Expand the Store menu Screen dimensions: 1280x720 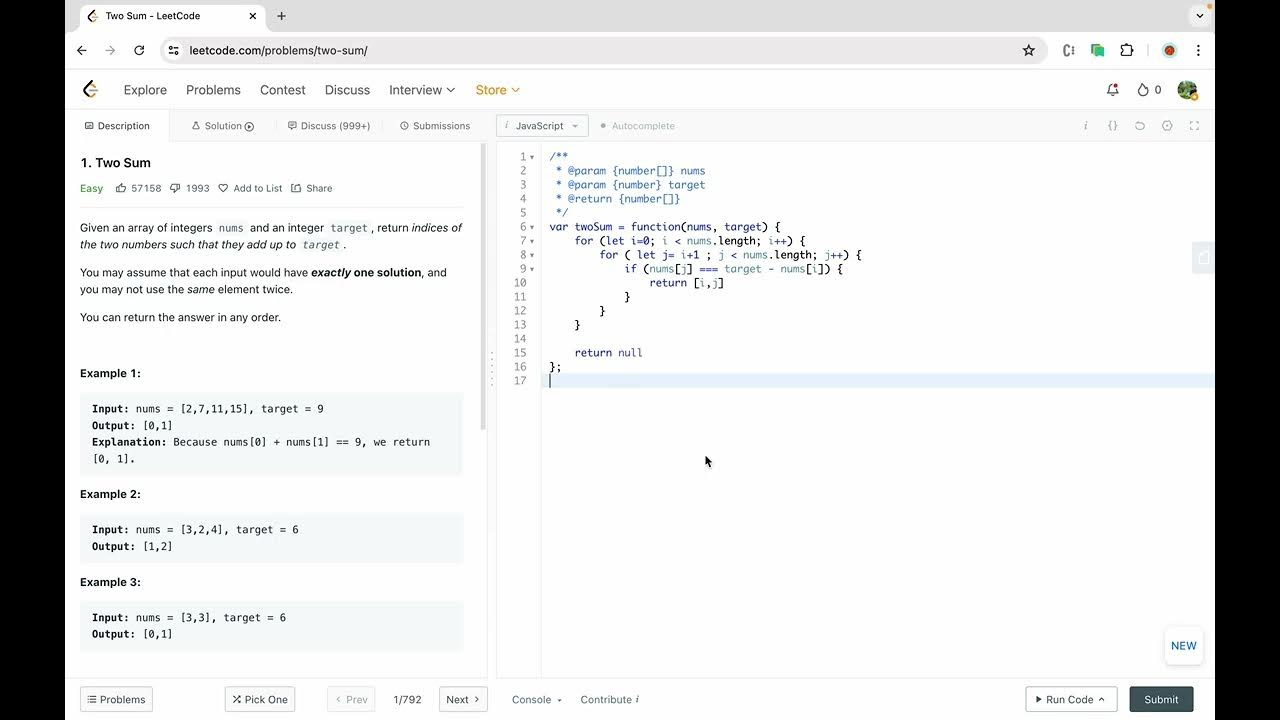pos(498,90)
